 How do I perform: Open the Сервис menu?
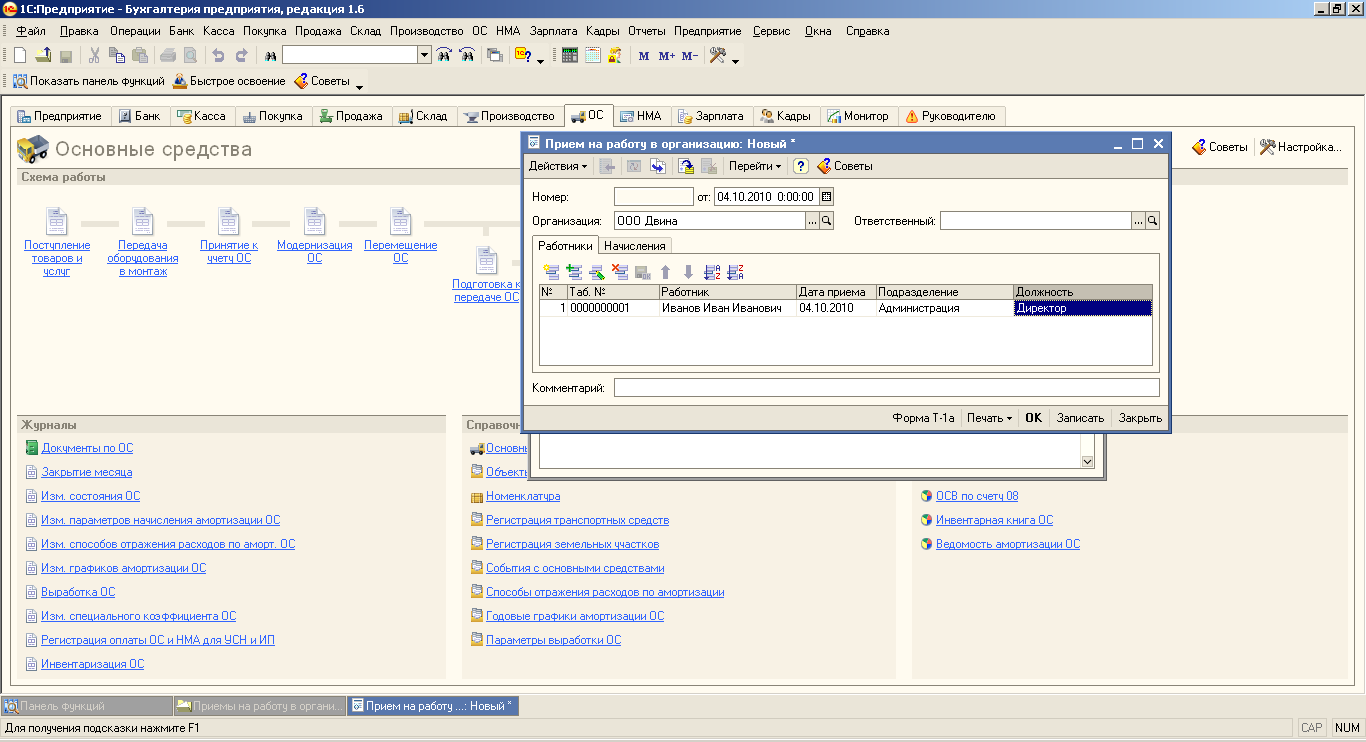click(x=771, y=31)
